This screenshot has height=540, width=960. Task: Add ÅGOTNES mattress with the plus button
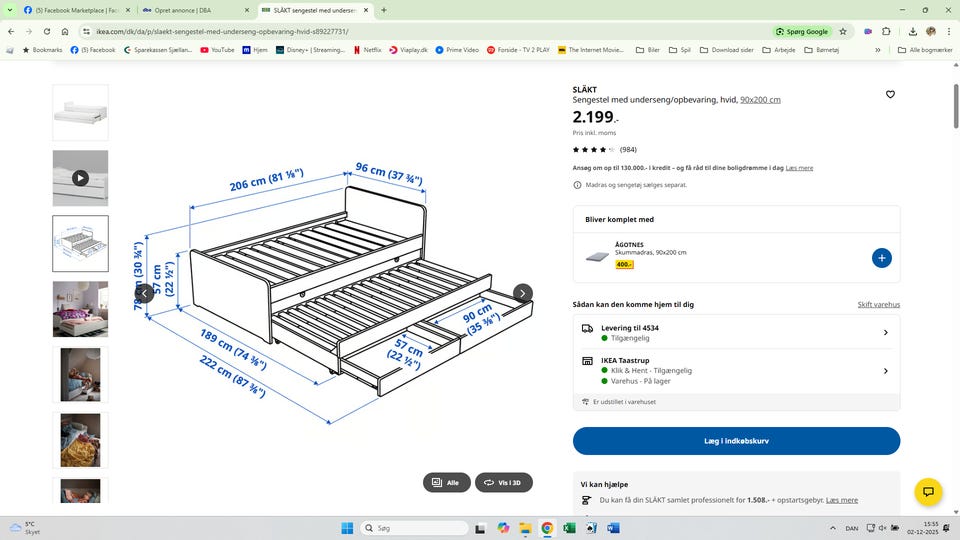point(882,258)
